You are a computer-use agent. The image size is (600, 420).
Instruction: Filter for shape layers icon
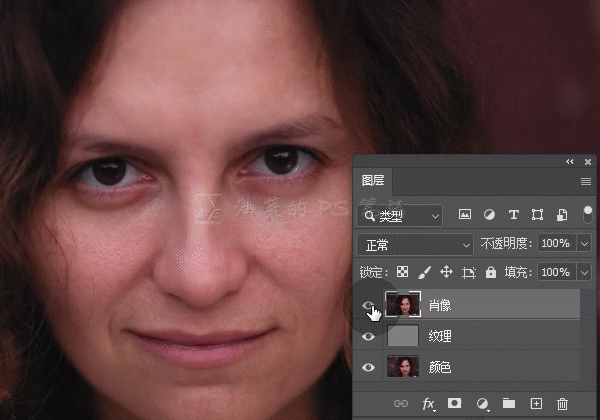click(x=538, y=215)
